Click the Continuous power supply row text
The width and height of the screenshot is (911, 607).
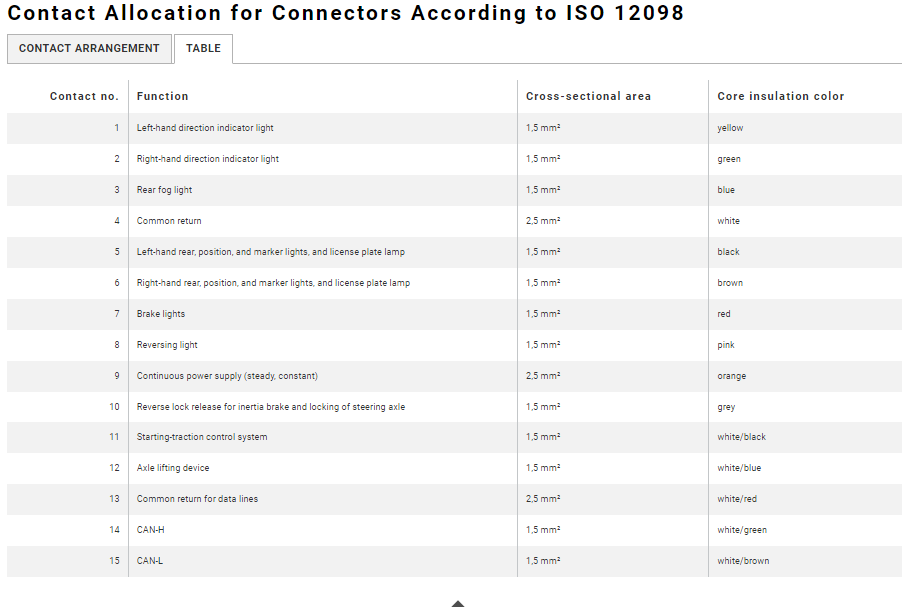pos(227,376)
